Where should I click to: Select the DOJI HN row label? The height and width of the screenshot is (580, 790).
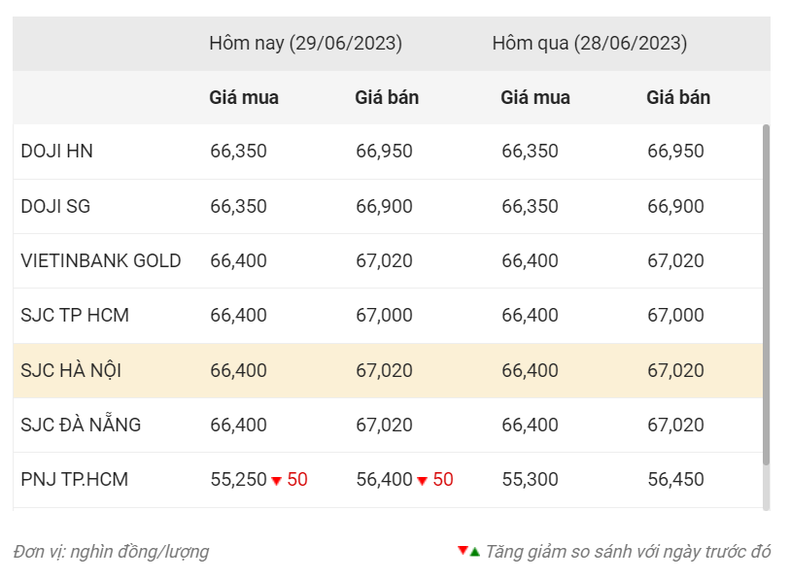[x=57, y=152]
